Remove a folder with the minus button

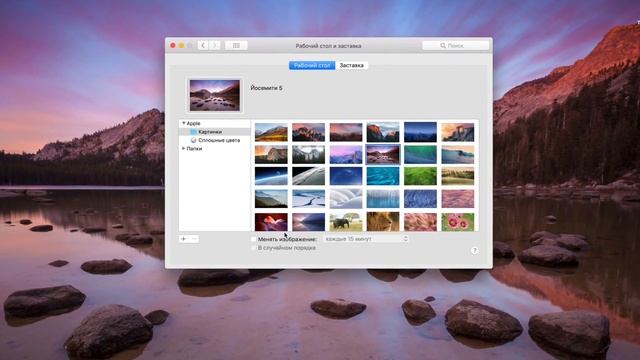[194, 239]
